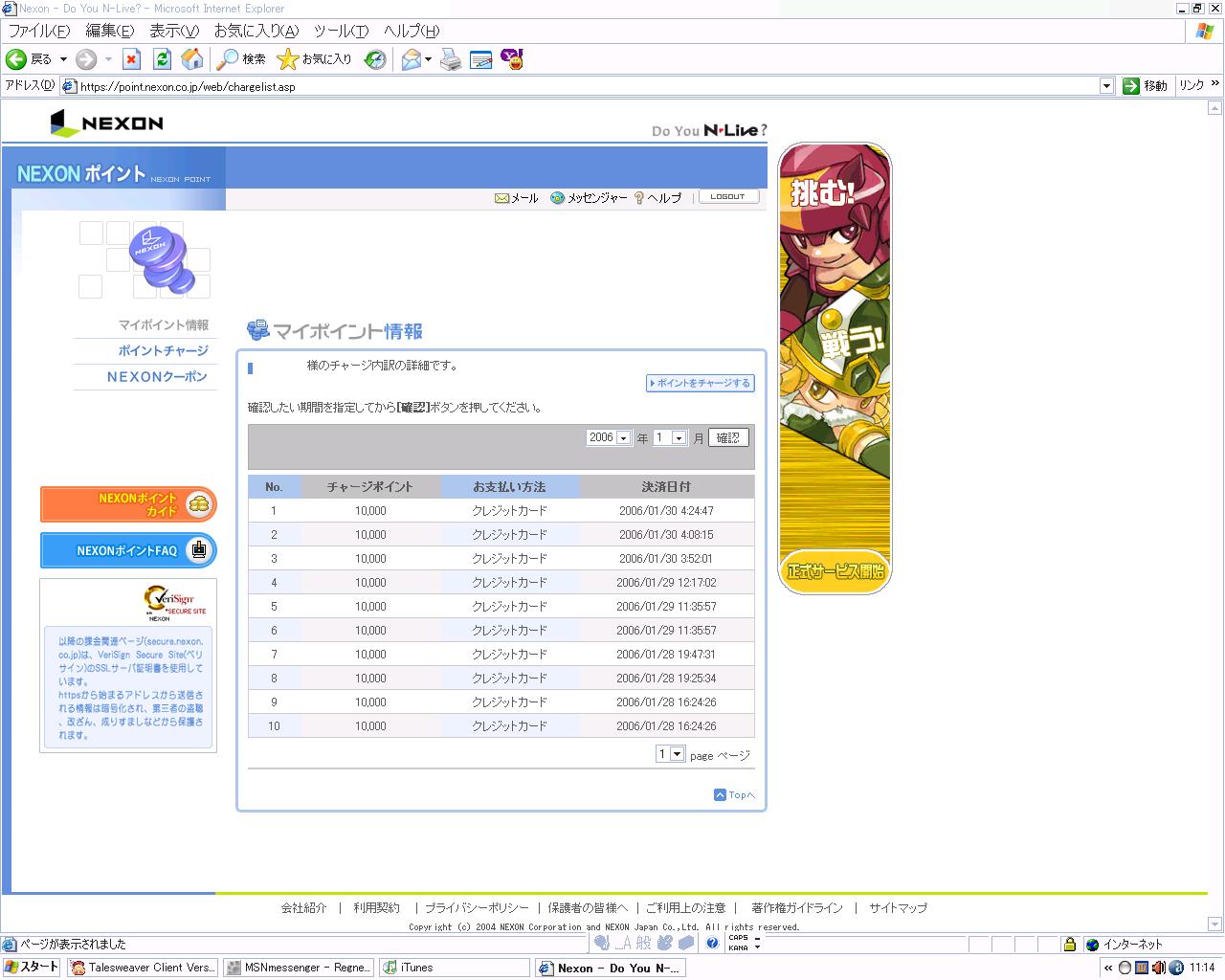Stop page loading with the red X icon

pyautogui.click(x=132, y=59)
